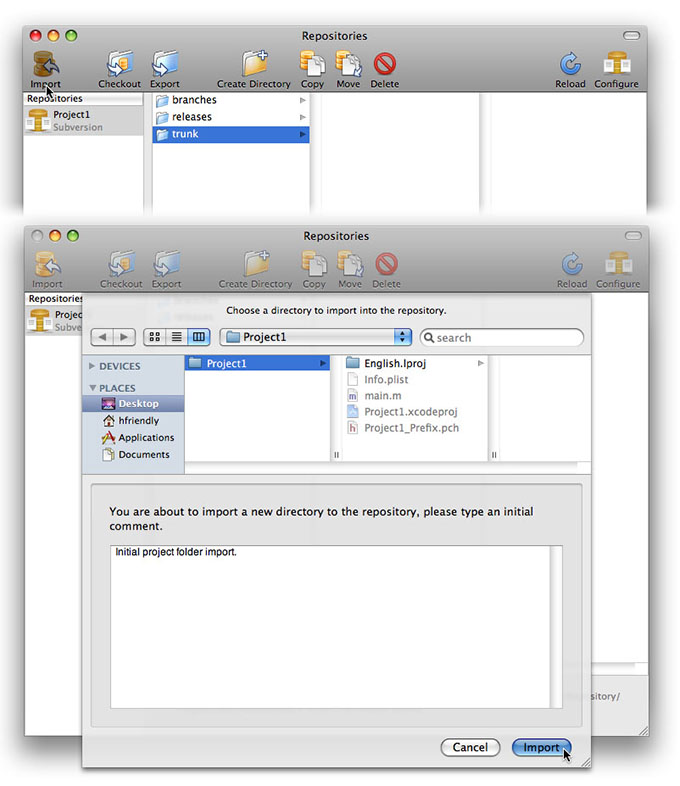
Task: Select Project1 folder in file browser column
Action: click(x=257, y=363)
